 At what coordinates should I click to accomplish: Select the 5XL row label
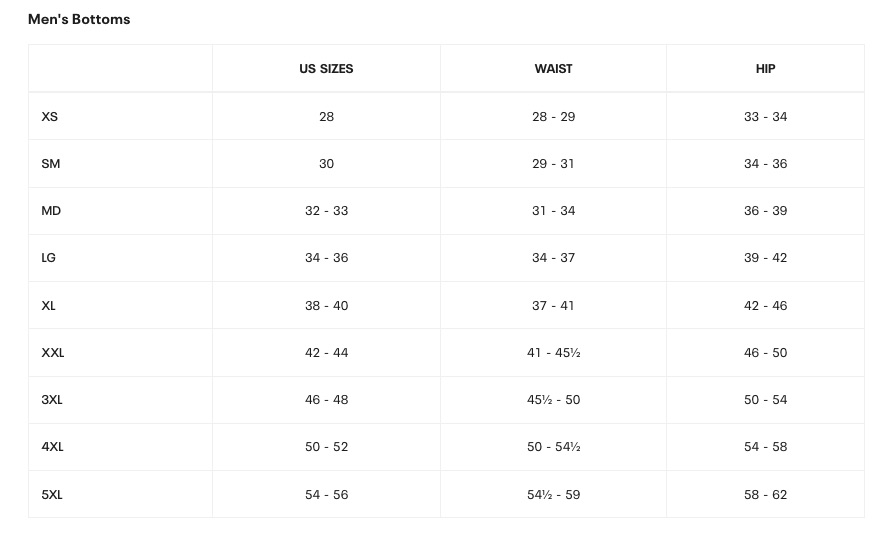52,495
